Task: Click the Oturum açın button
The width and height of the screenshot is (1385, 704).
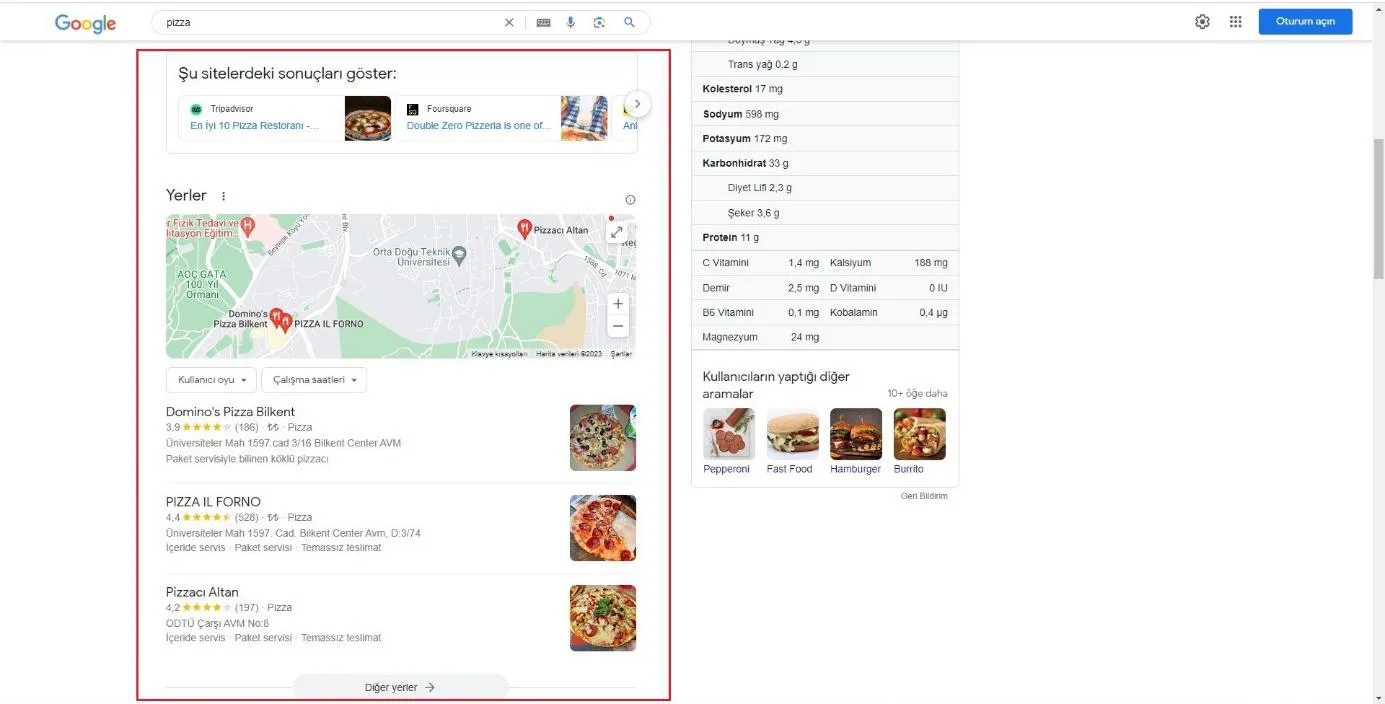Action: [1305, 22]
